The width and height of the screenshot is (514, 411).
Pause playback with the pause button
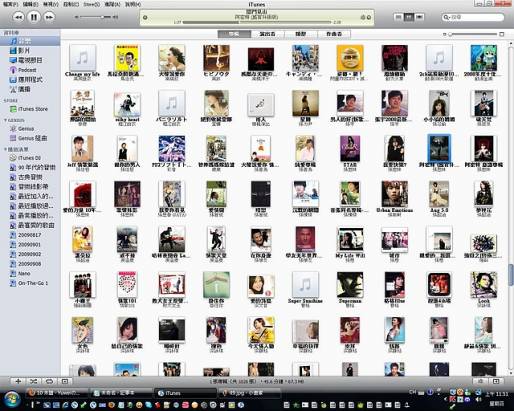34,17
